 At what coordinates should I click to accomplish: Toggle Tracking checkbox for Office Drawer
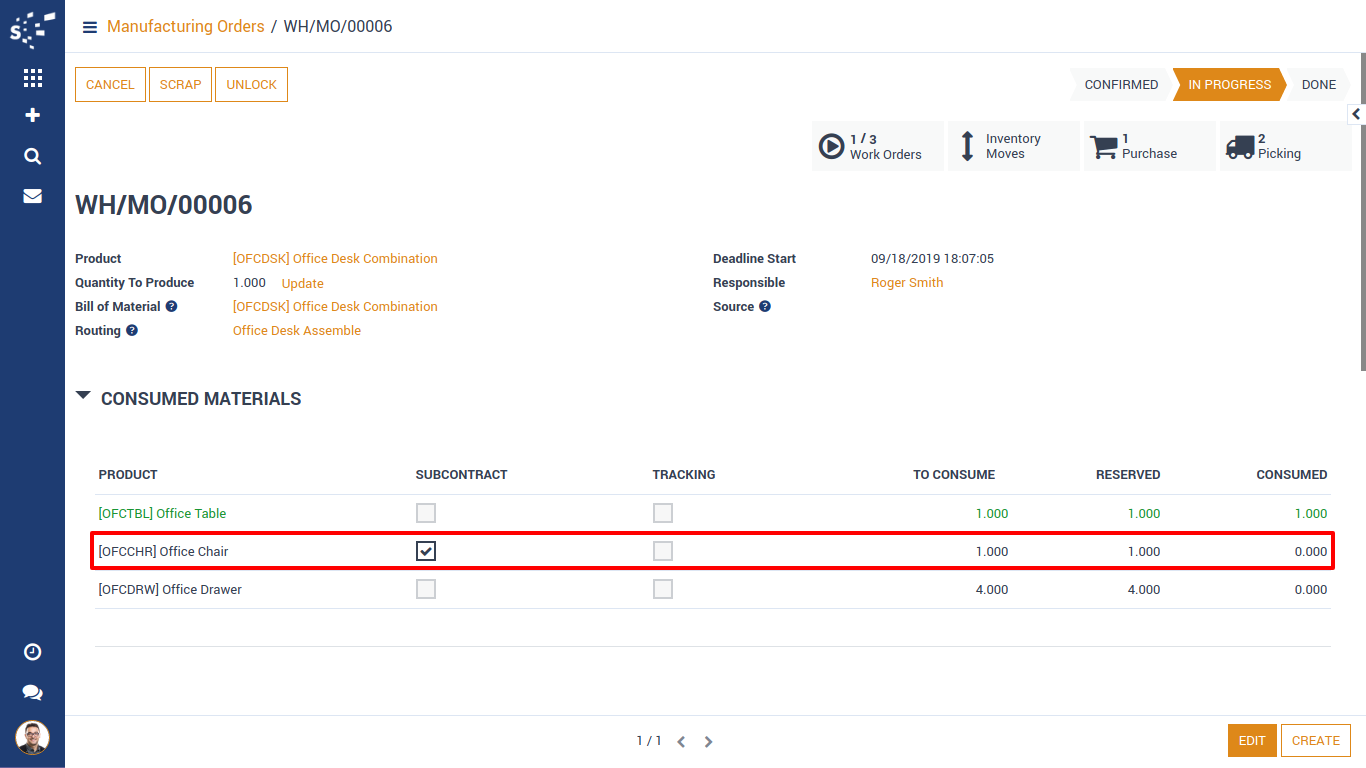[x=663, y=589]
